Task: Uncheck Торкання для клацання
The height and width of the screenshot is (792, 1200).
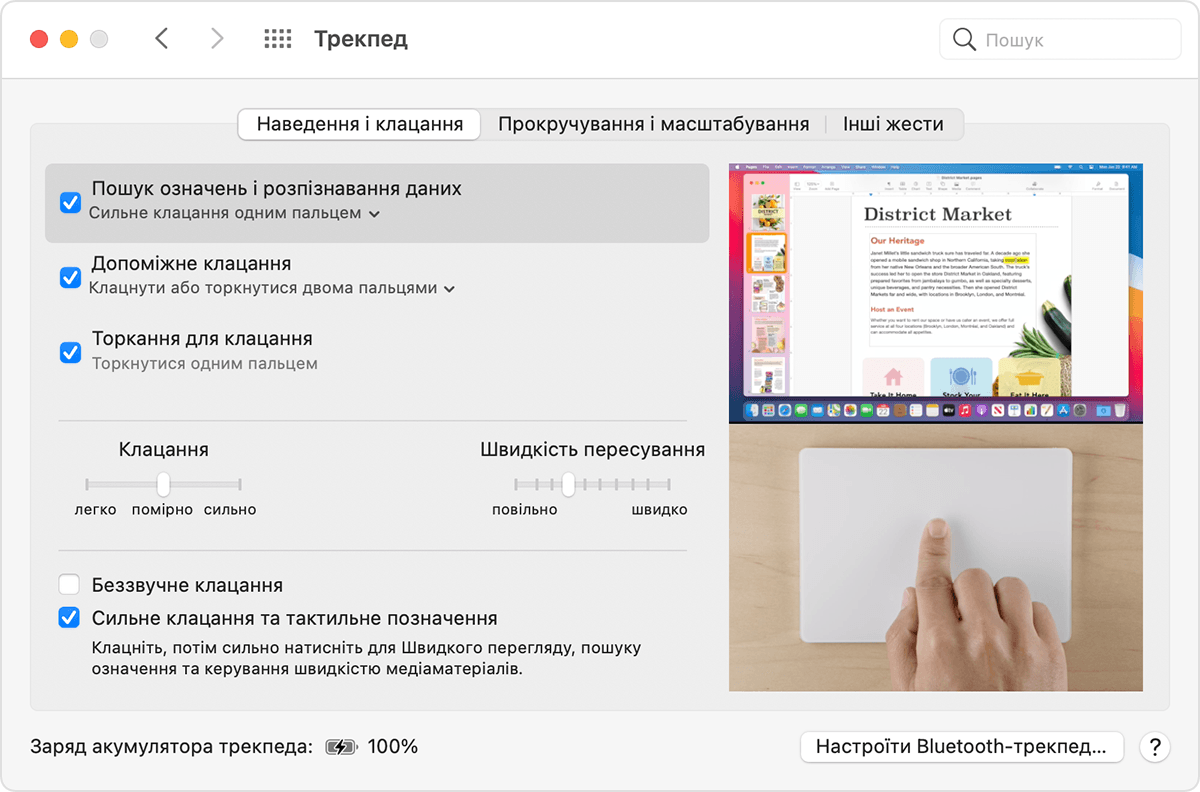Action: click(x=69, y=352)
